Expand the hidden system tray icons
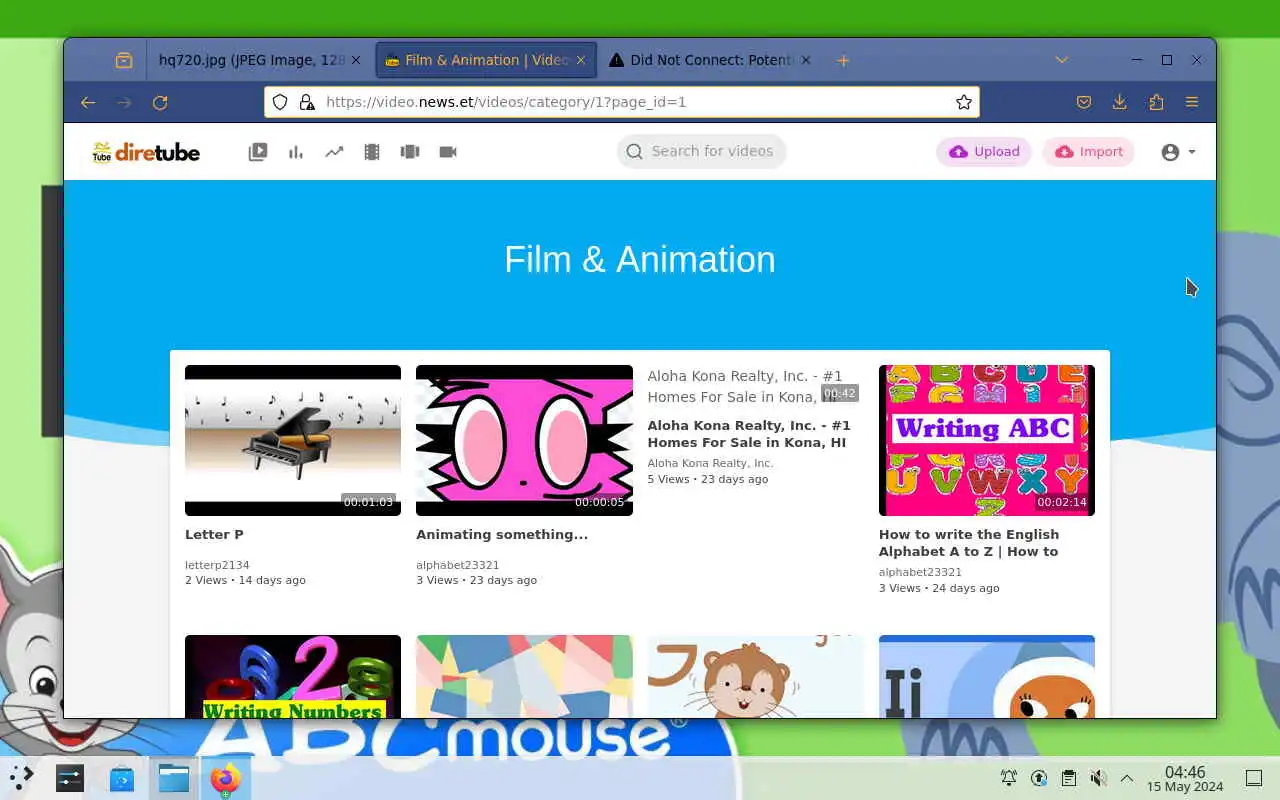 (x=1127, y=778)
